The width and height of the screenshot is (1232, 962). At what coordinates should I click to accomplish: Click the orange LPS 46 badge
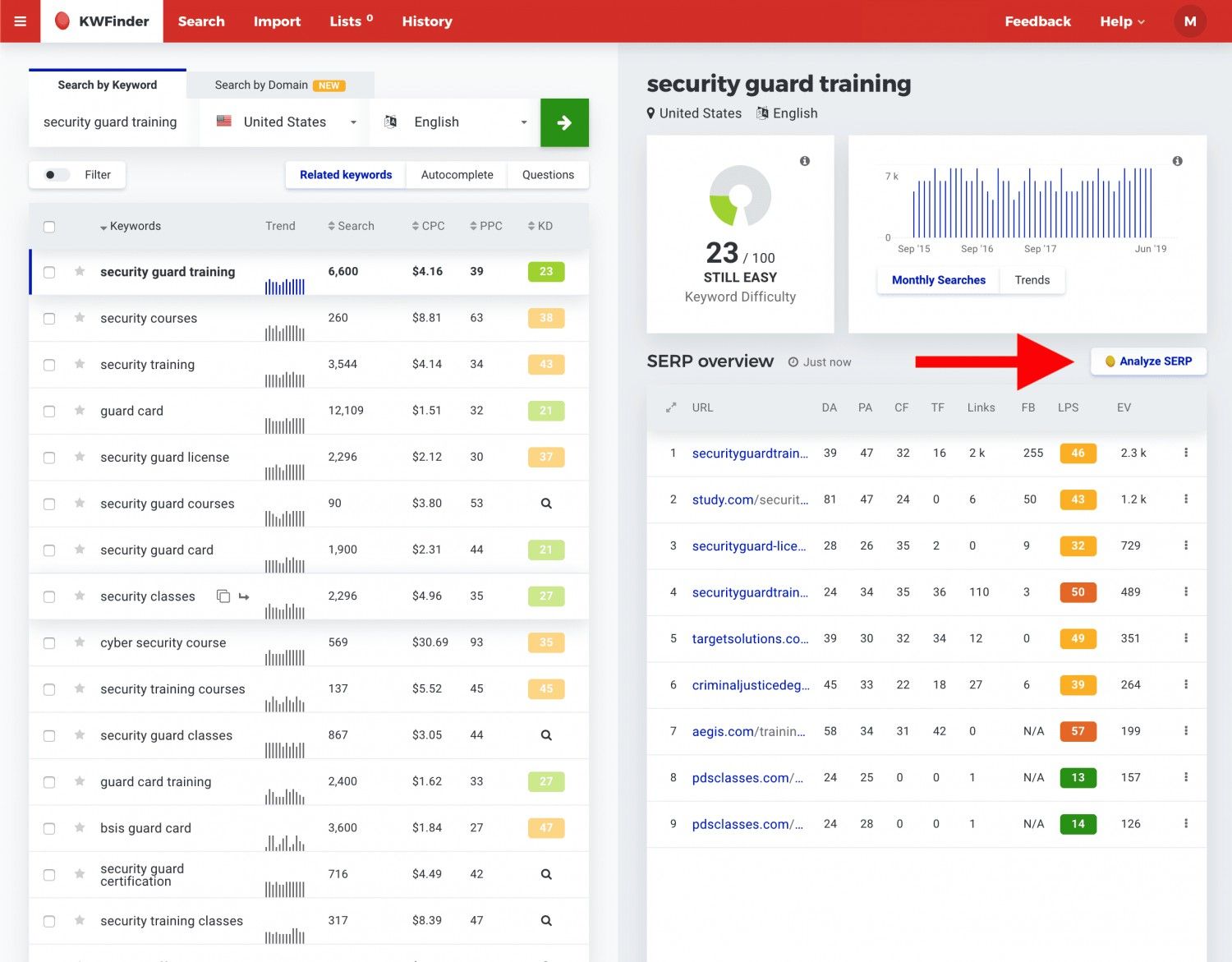pyautogui.click(x=1078, y=453)
